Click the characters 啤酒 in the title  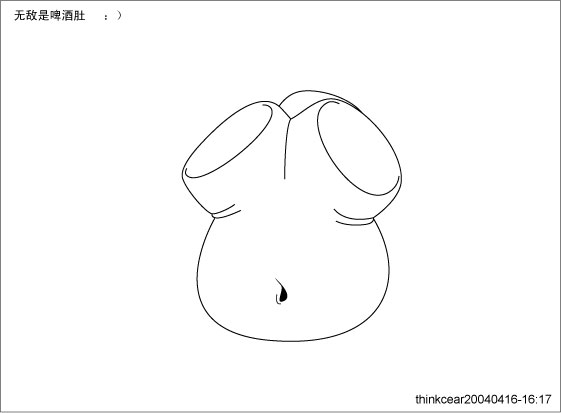coord(62,16)
